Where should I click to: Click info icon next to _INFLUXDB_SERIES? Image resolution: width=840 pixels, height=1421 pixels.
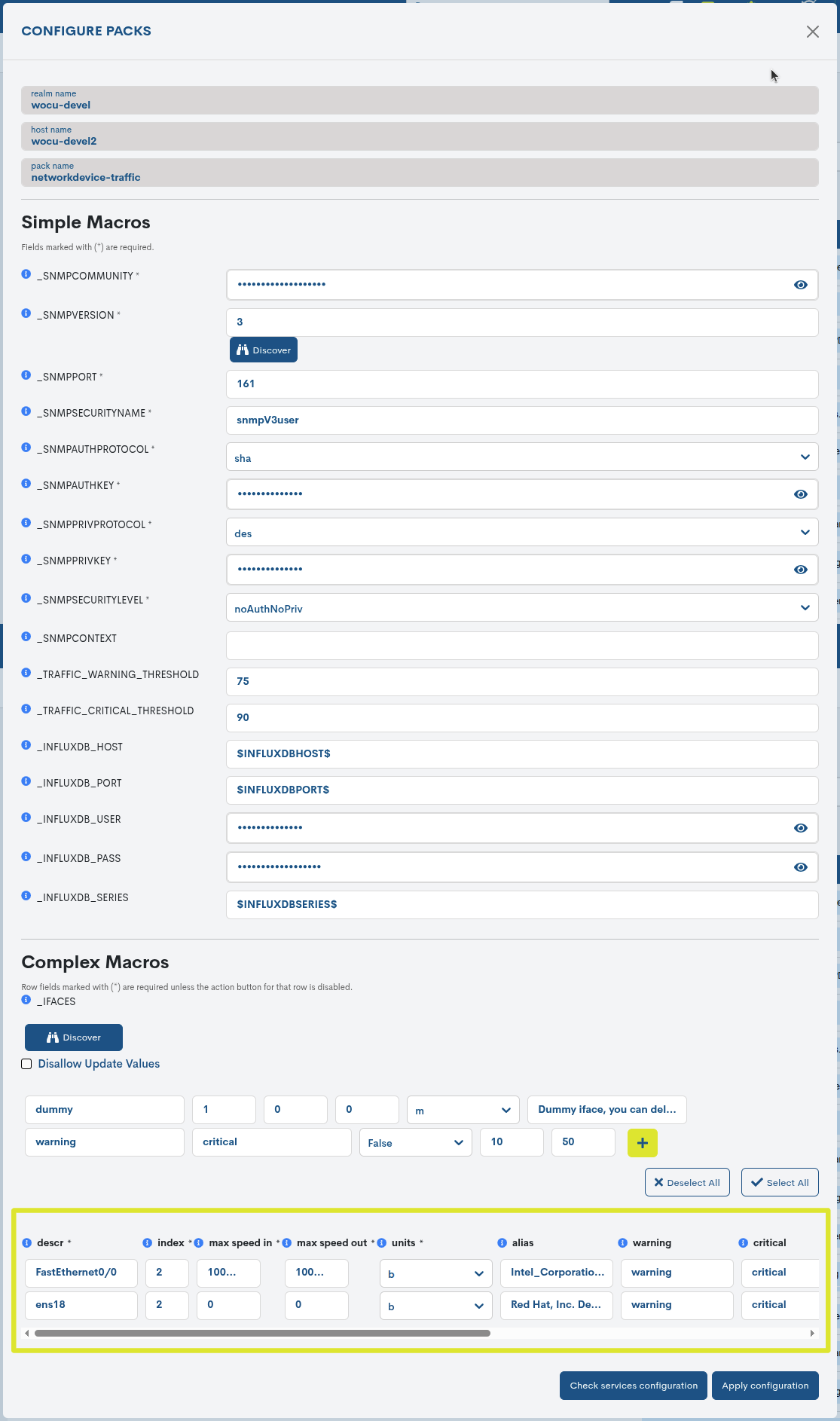point(26,896)
